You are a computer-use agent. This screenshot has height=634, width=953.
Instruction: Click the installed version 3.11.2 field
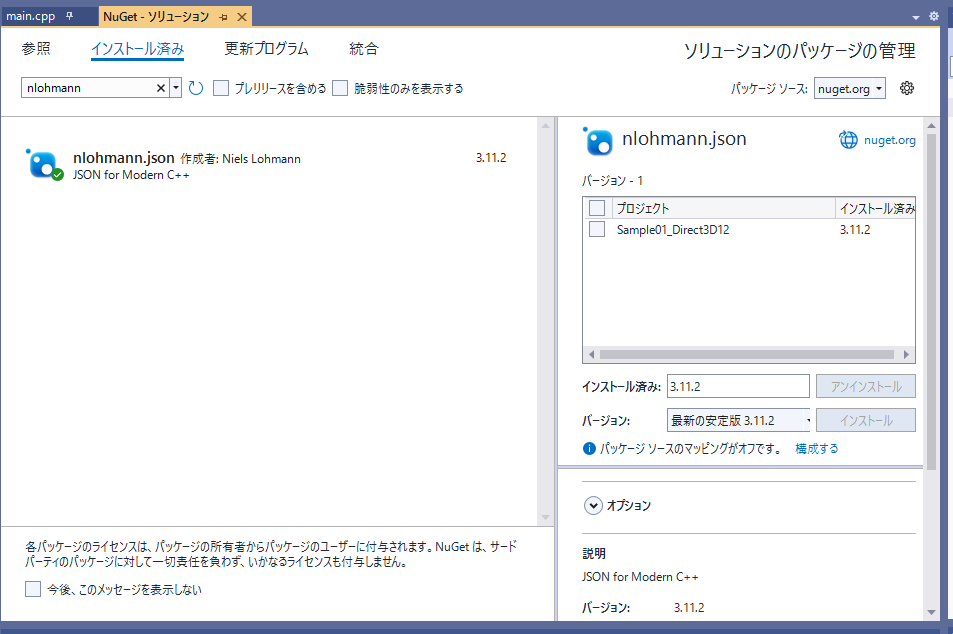click(x=738, y=386)
